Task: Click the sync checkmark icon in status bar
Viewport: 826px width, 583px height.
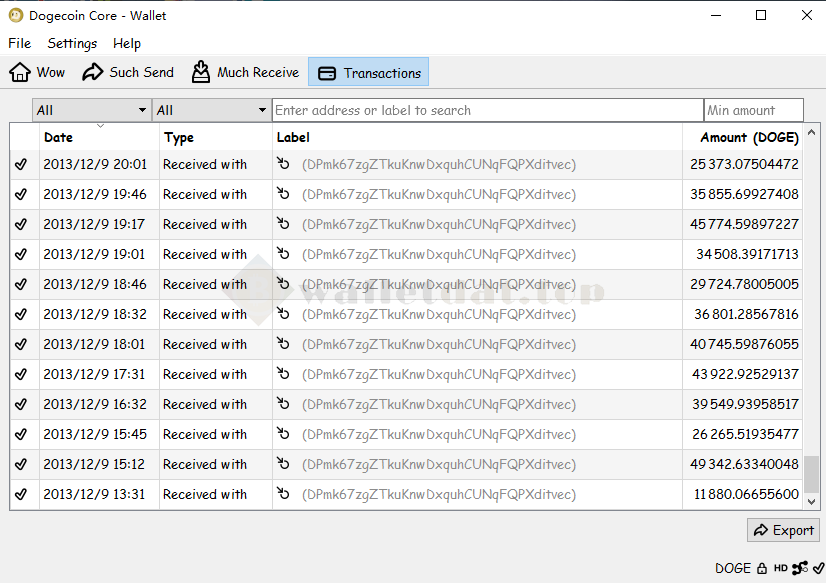Action: 817,568
